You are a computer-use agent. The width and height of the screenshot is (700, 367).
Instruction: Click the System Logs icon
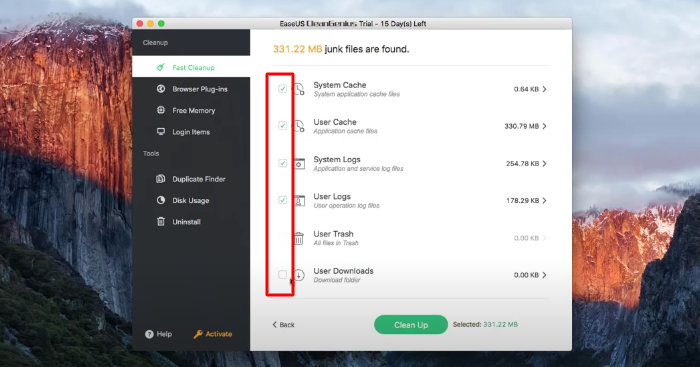click(299, 164)
